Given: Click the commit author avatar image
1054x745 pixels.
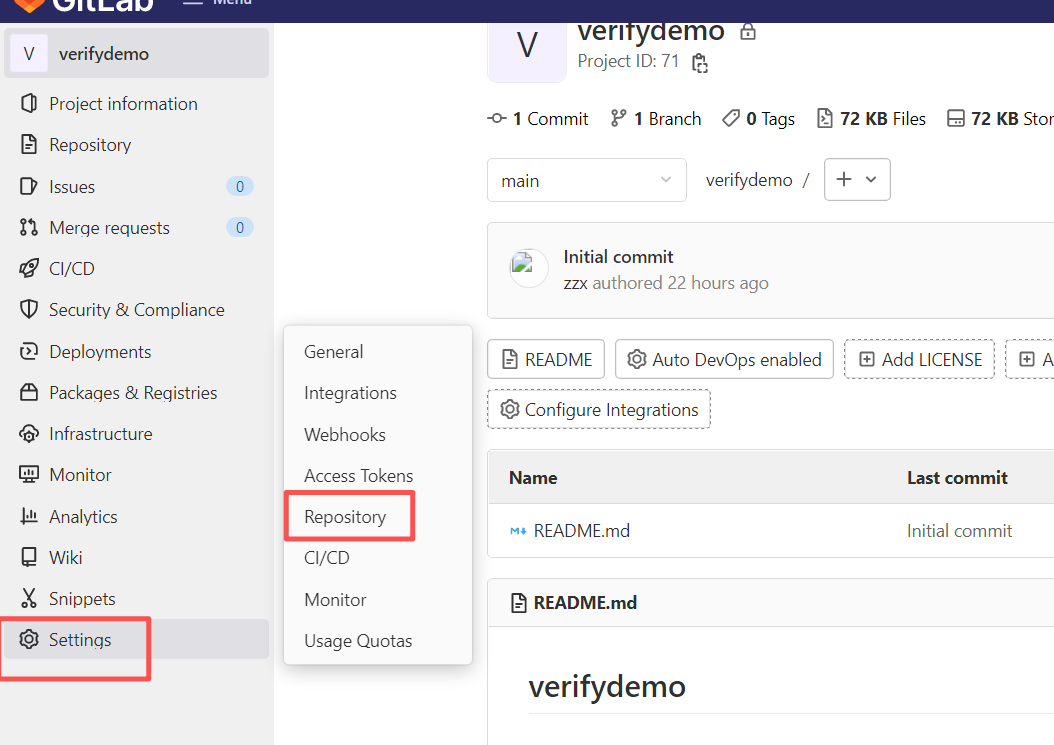Looking at the screenshot, I should point(528,268).
